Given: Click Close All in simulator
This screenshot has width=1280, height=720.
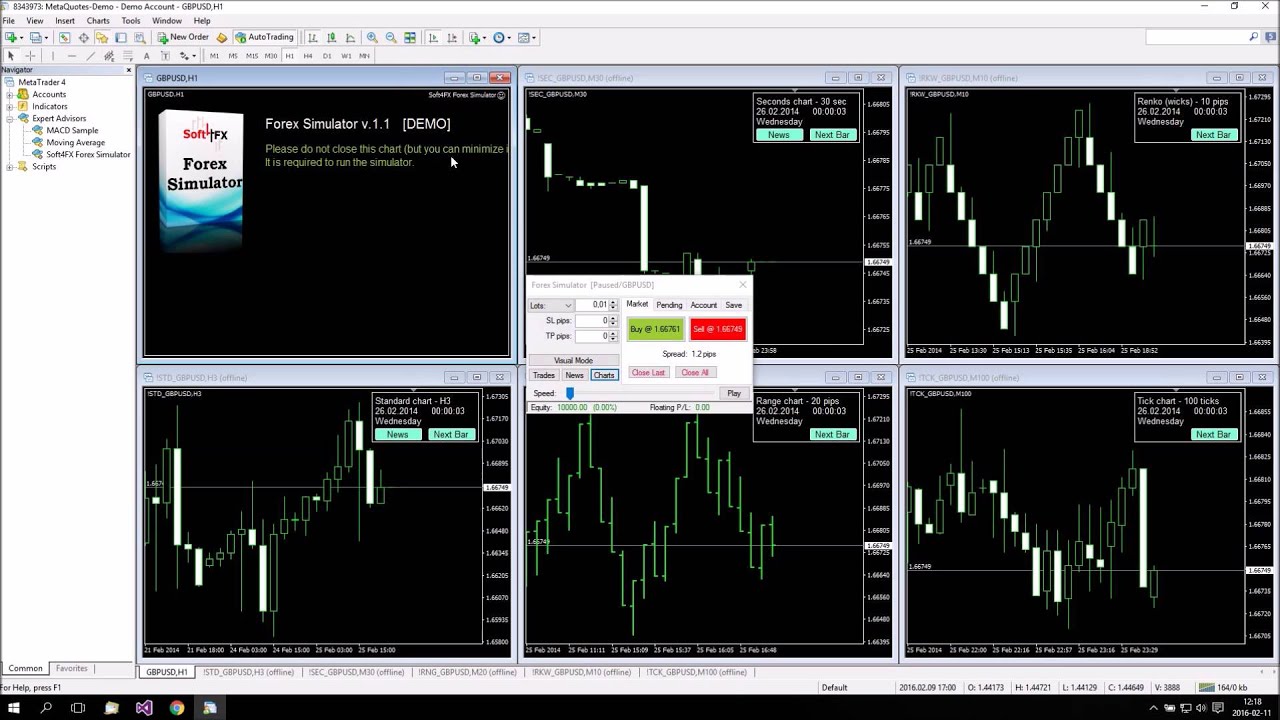Looking at the screenshot, I should pos(694,373).
